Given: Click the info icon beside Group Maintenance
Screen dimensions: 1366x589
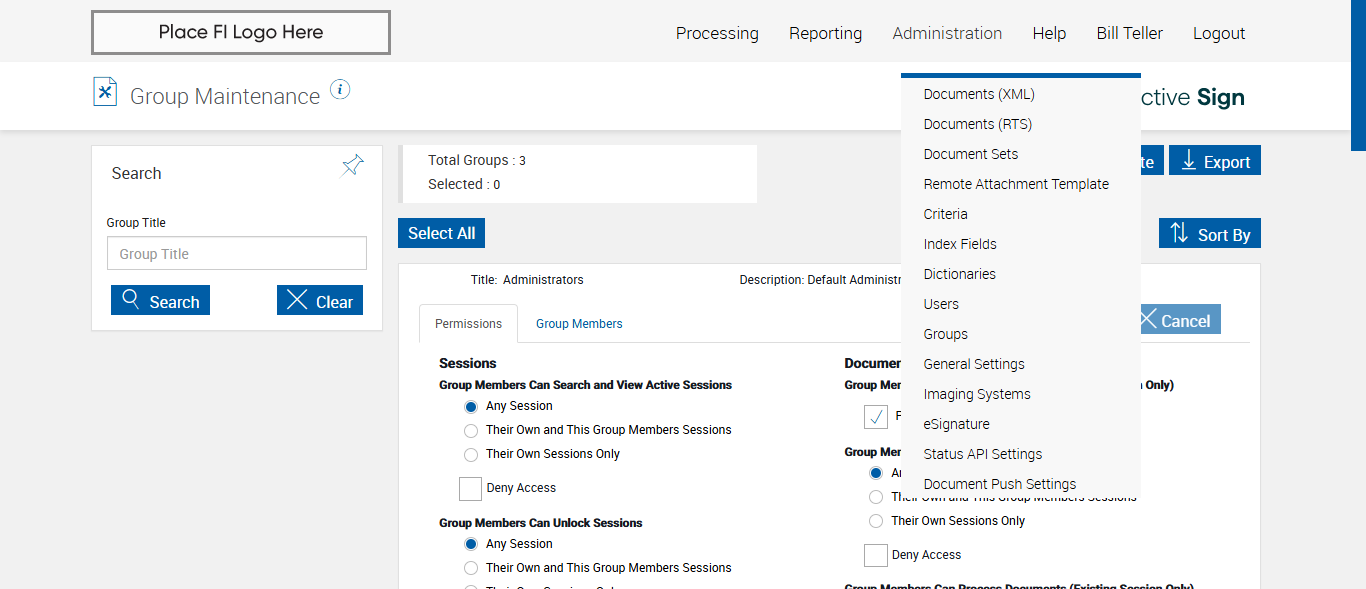Looking at the screenshot, I should tap(340, 90).
